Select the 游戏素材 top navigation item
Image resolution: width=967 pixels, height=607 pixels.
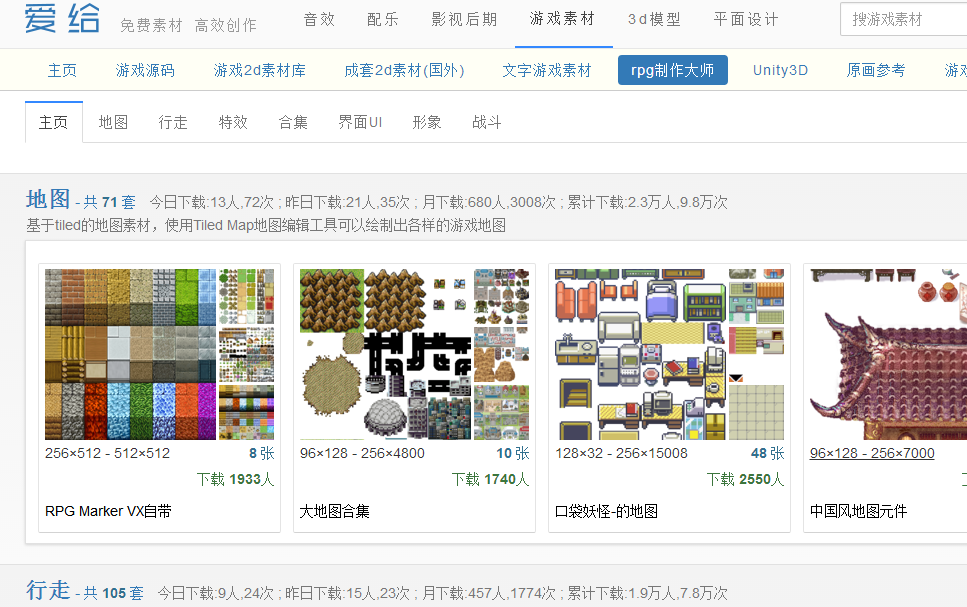[562, 19]
